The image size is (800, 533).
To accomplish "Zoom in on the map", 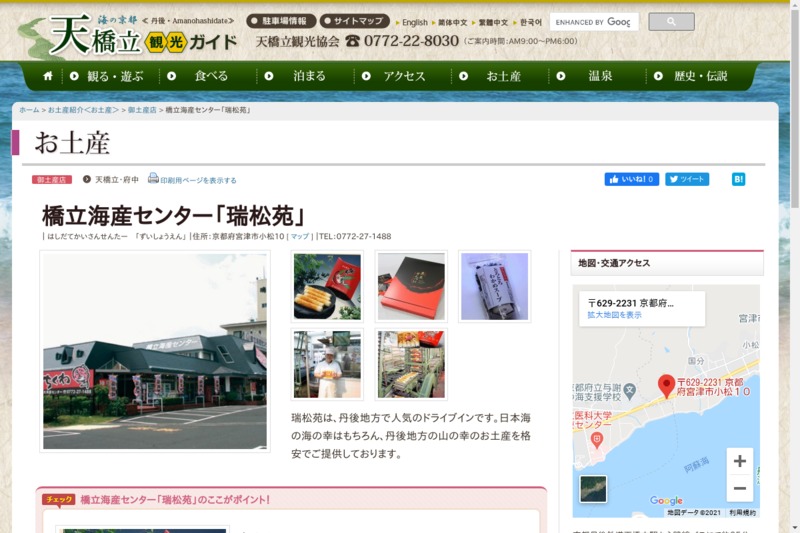I will (x=739, y=461).
